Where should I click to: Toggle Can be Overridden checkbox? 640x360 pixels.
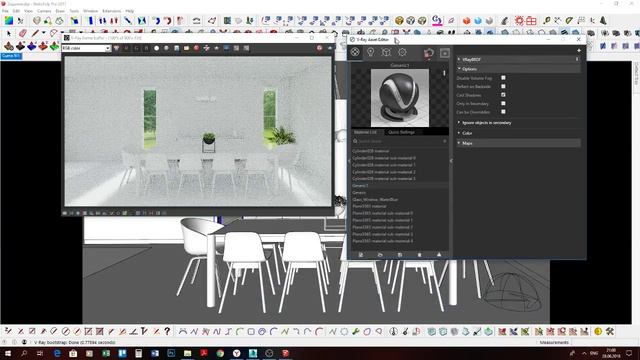pyautogui.click(x=503, y=111)
